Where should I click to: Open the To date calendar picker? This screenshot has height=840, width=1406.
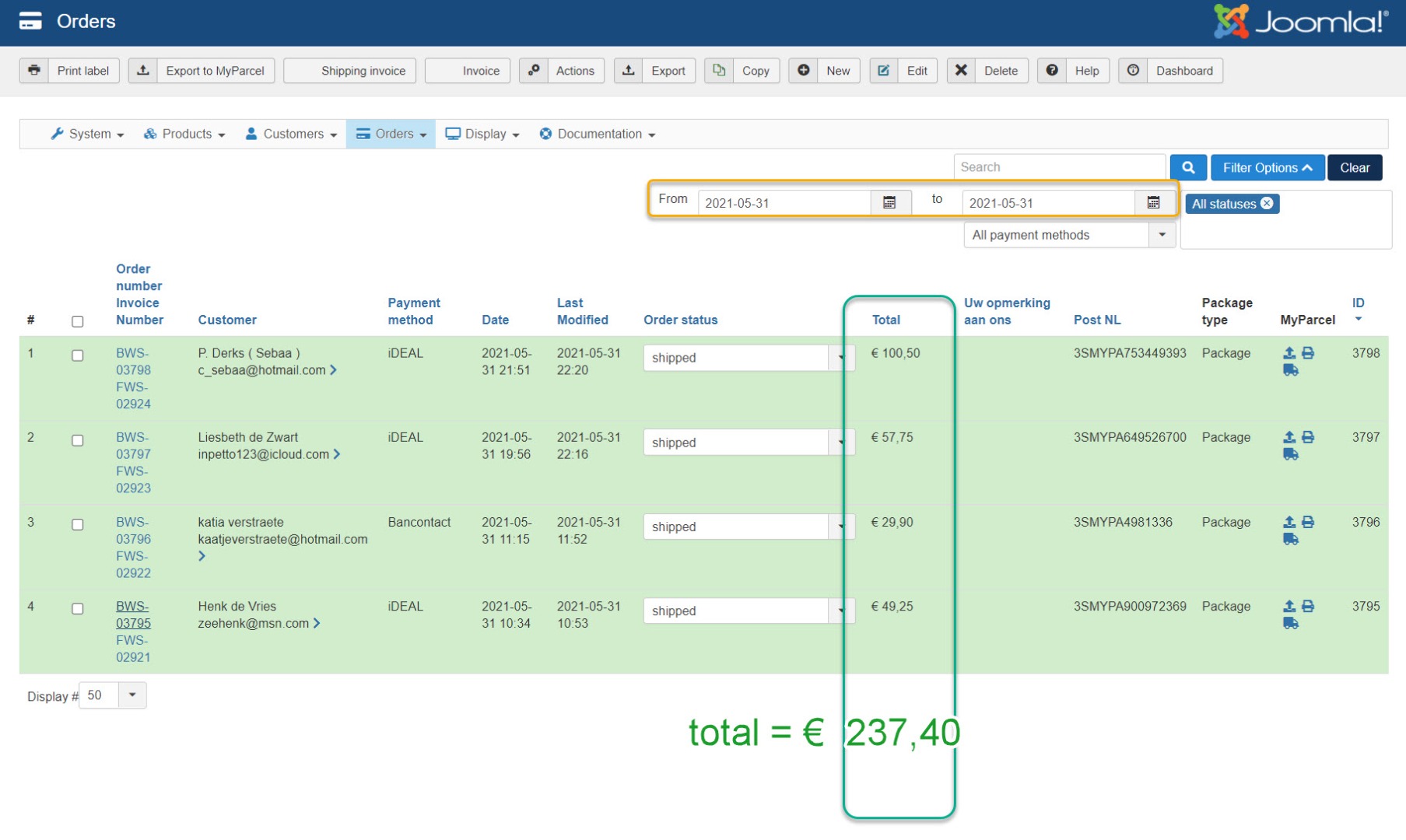point(1153,203)
